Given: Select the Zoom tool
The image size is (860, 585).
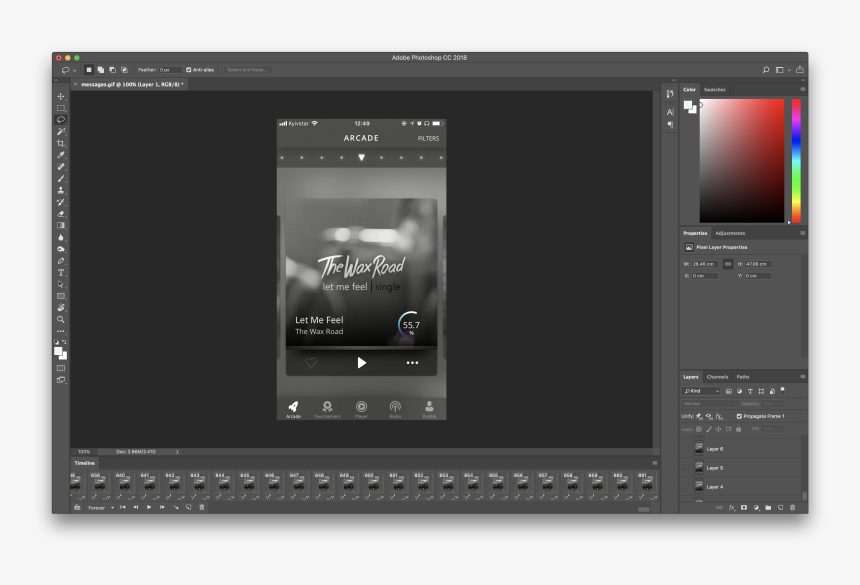Looking at the screenshot, I should click(61, 320).
